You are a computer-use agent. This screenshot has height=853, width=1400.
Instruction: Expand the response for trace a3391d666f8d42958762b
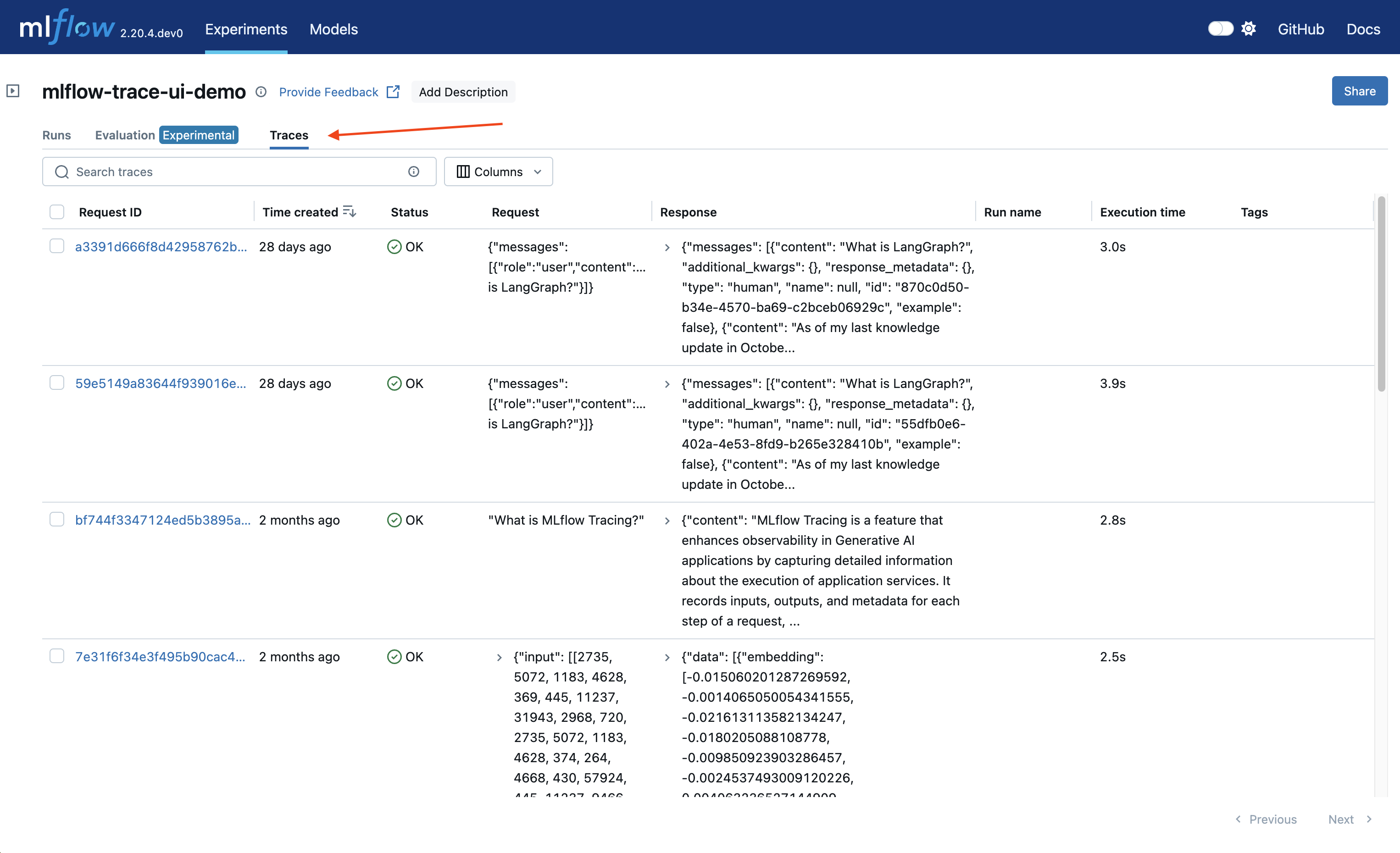pos(667,248)
